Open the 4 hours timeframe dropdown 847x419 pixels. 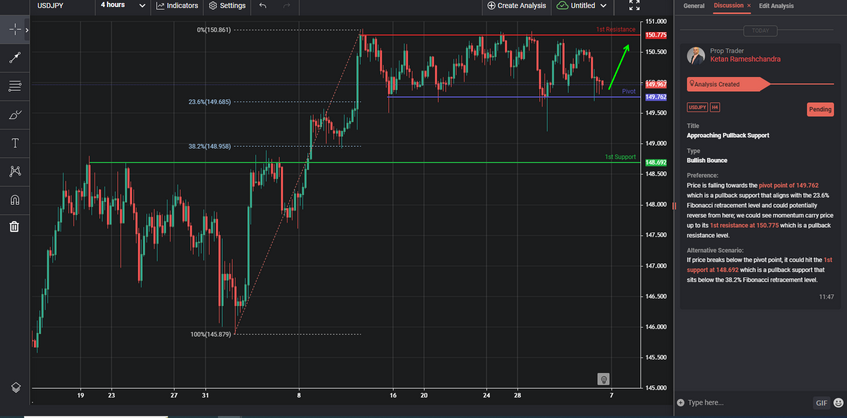[x=123, y=5]
